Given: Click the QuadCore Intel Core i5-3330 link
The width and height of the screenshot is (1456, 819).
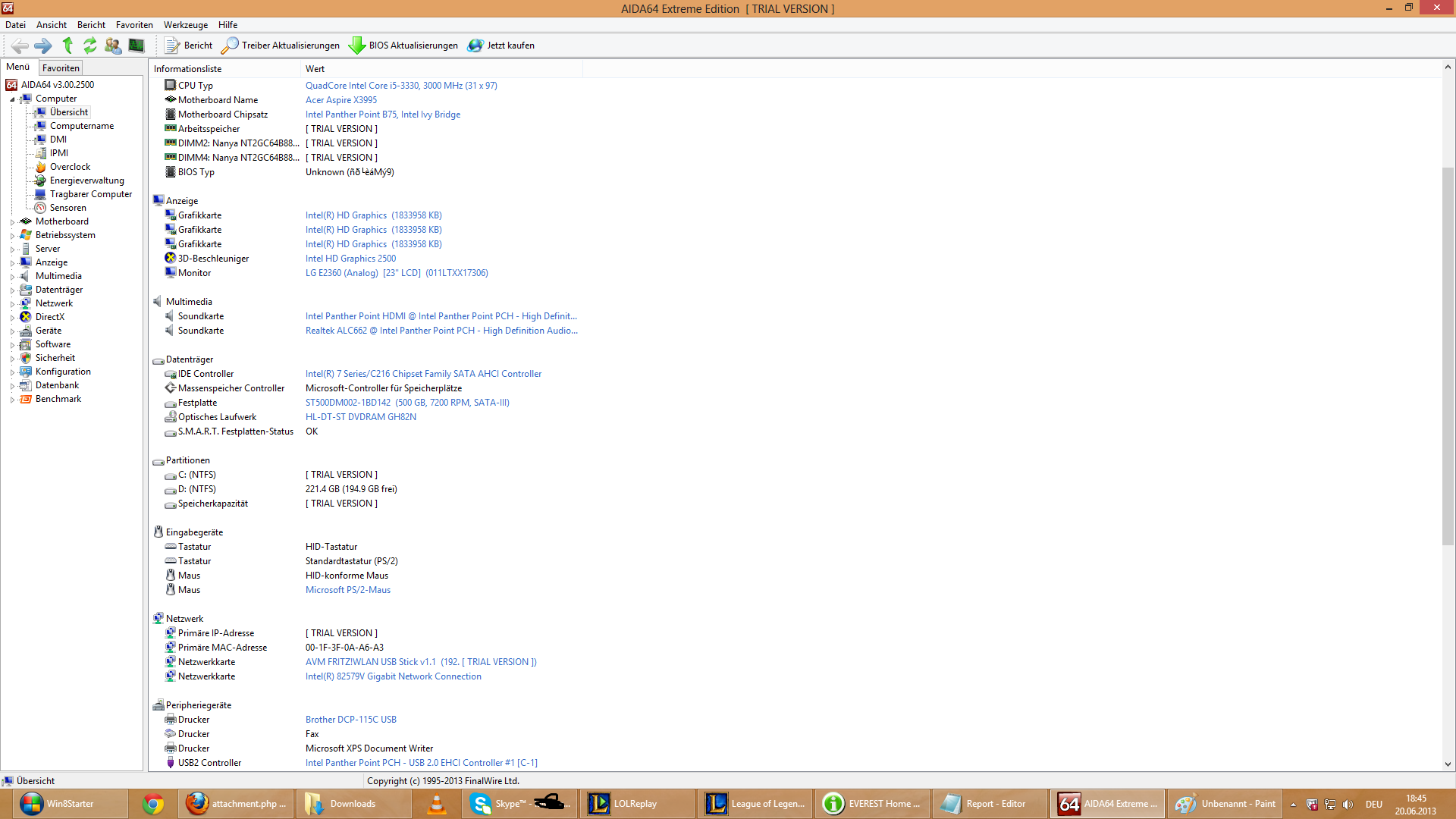Looking at the screenshot, I should click(x=401, y=86).
